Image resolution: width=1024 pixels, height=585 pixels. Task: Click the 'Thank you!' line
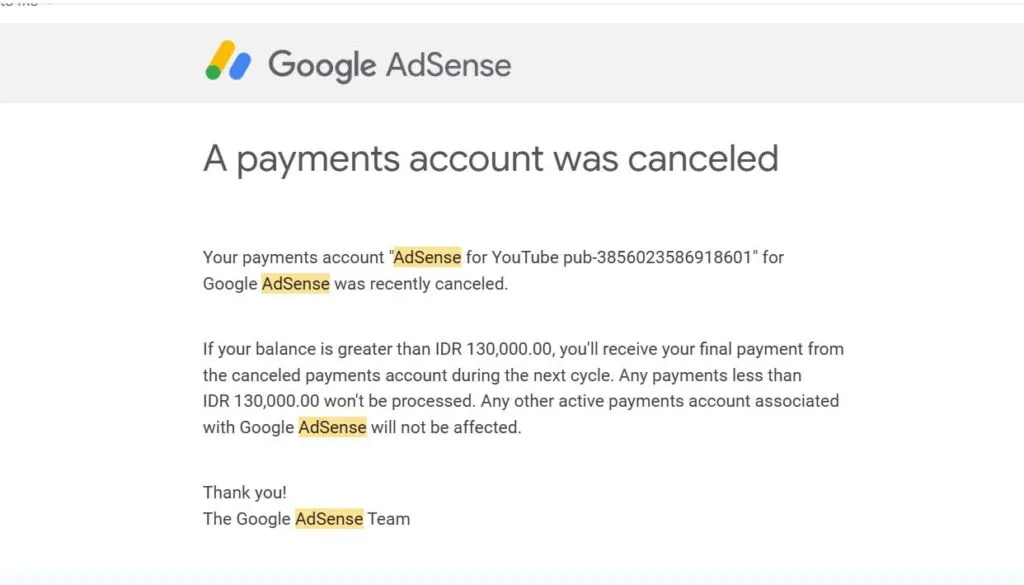click(244, 492)
